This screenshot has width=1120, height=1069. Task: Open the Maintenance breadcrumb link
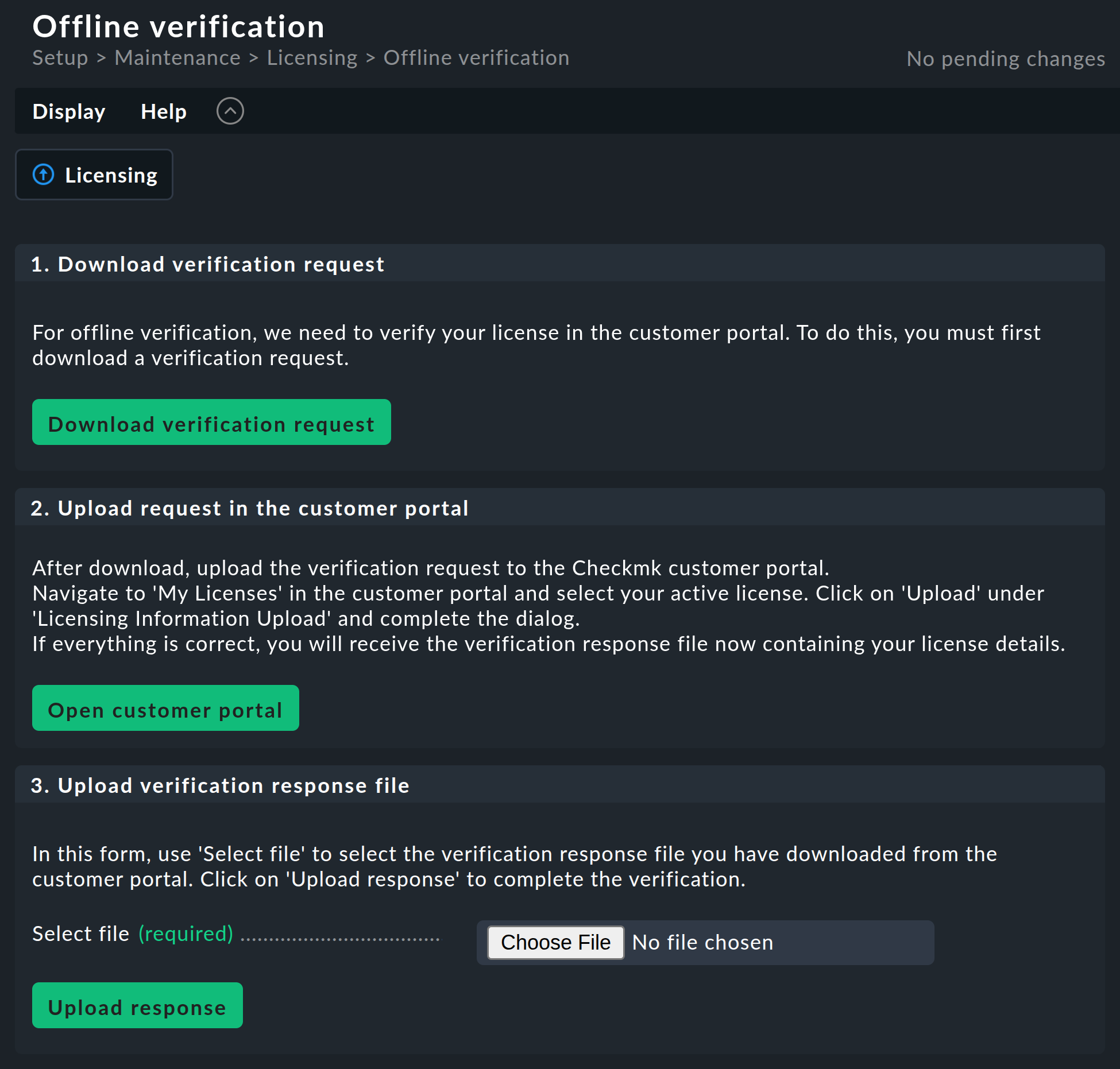(x=177, y=57)
